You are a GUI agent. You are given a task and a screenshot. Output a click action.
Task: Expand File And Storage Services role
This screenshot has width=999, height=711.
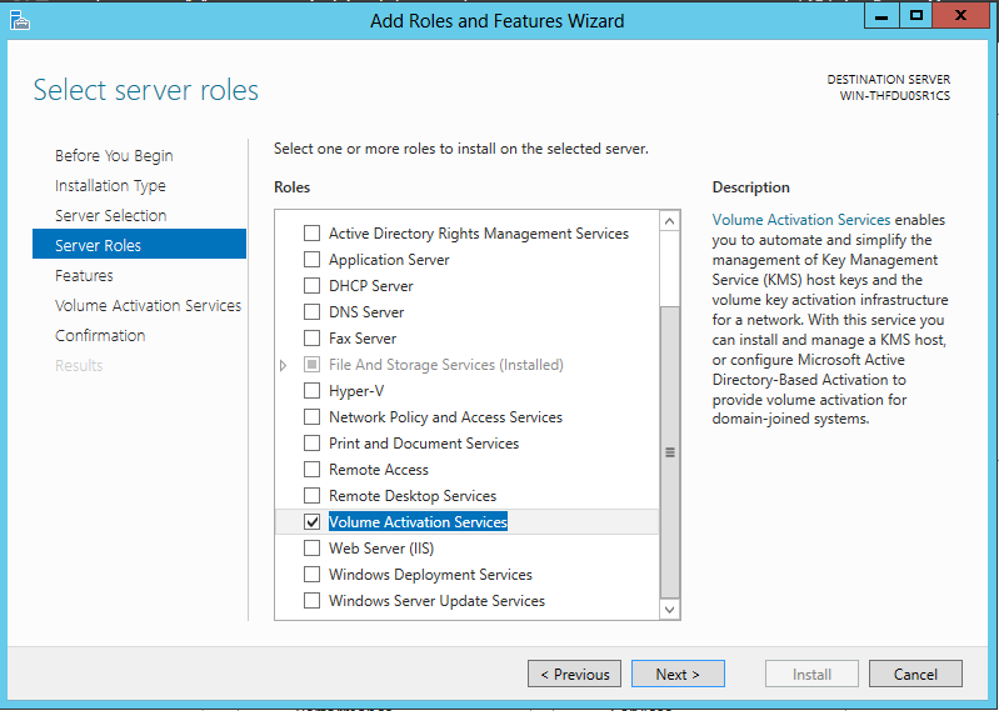click(x=284, y=365)
